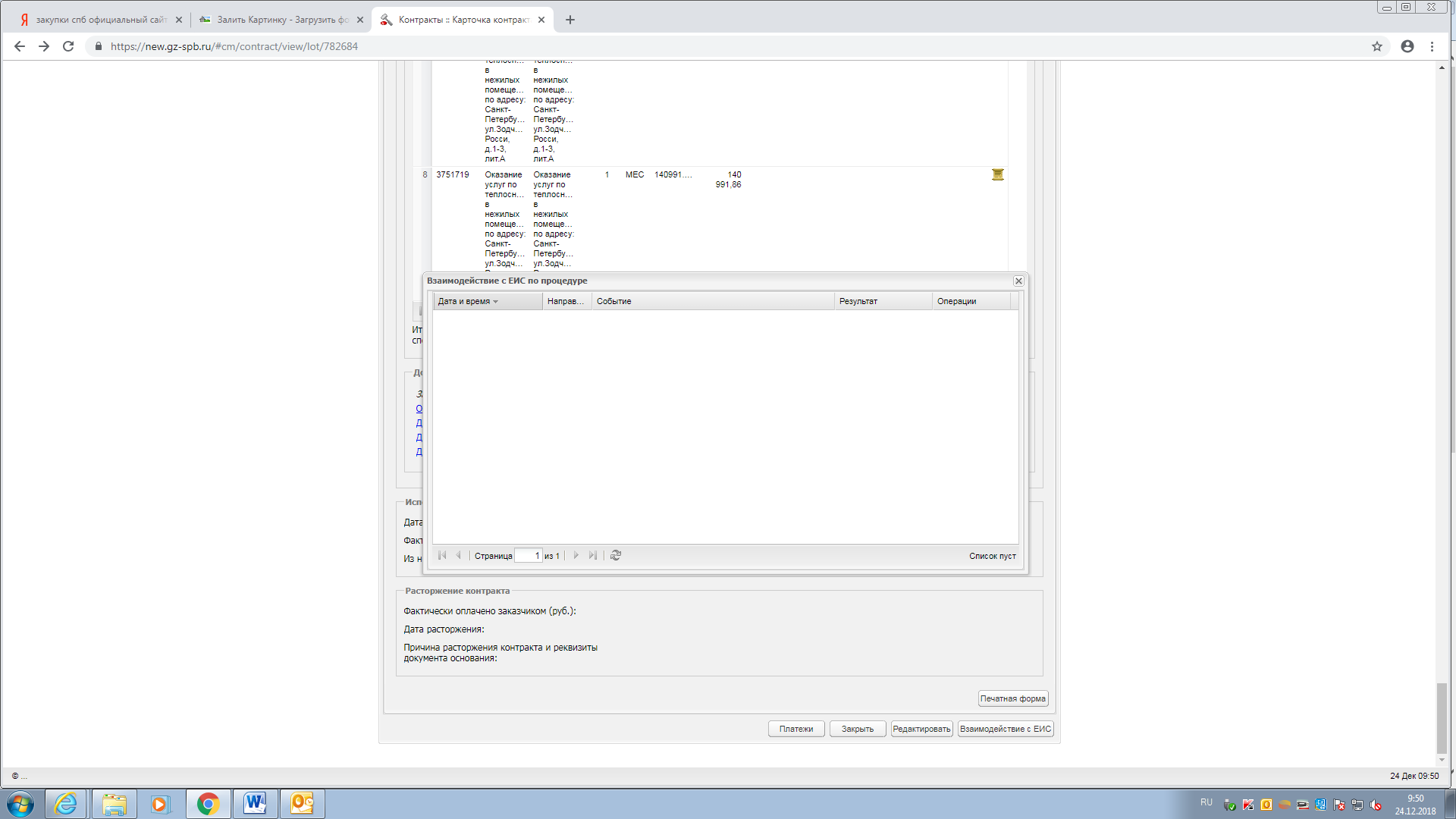Close the Залить Картинку tab

pos(360,20)
